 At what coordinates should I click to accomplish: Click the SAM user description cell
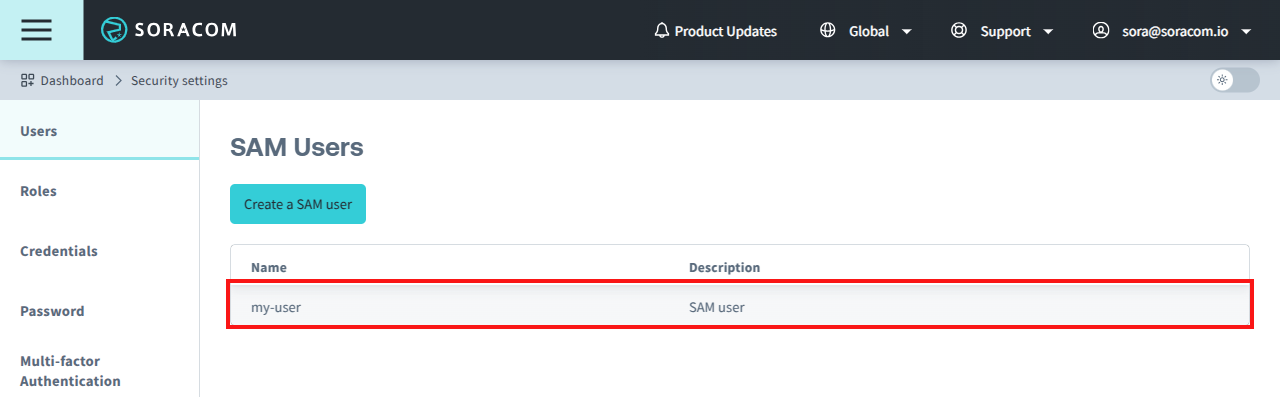[x=717, y=307]
